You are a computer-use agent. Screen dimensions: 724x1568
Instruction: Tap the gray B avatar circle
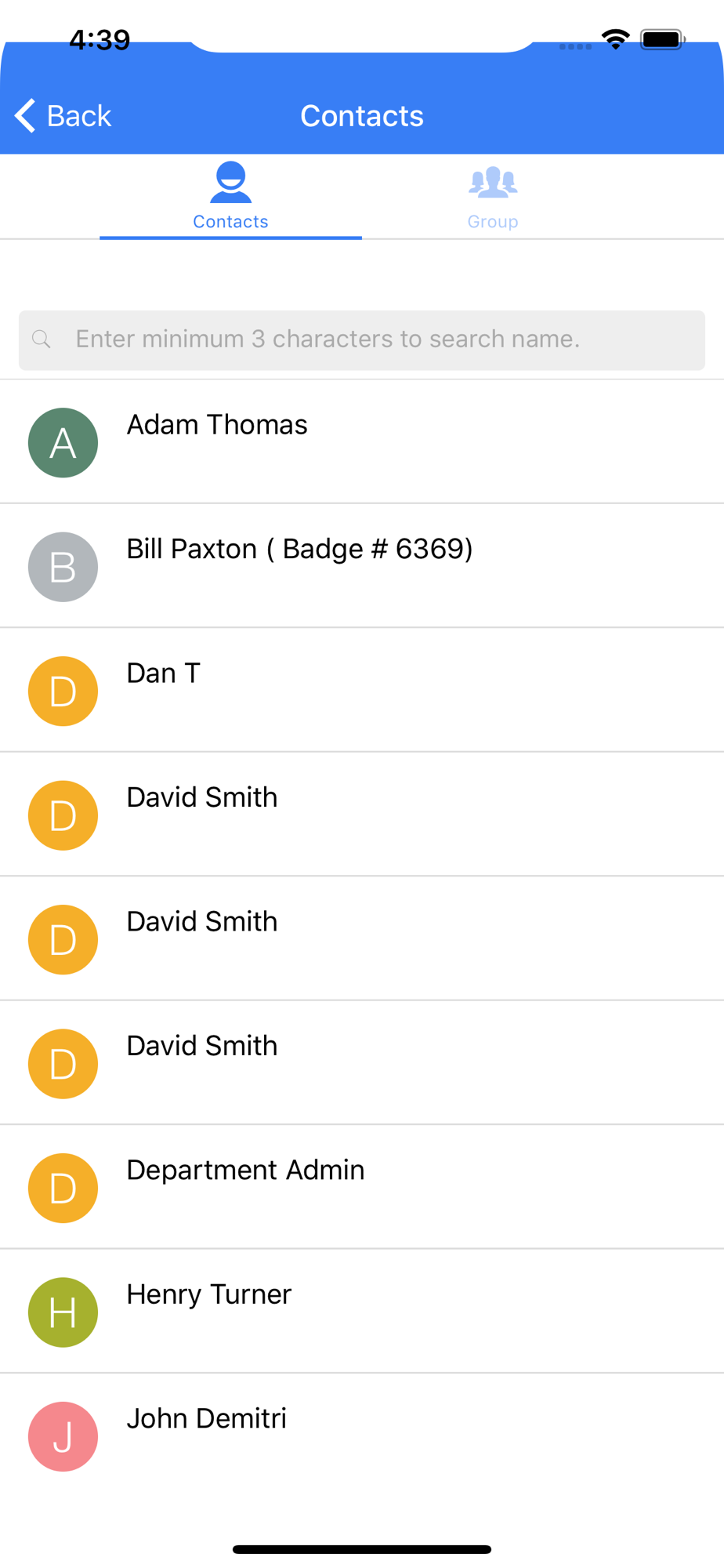pos(63,567)
